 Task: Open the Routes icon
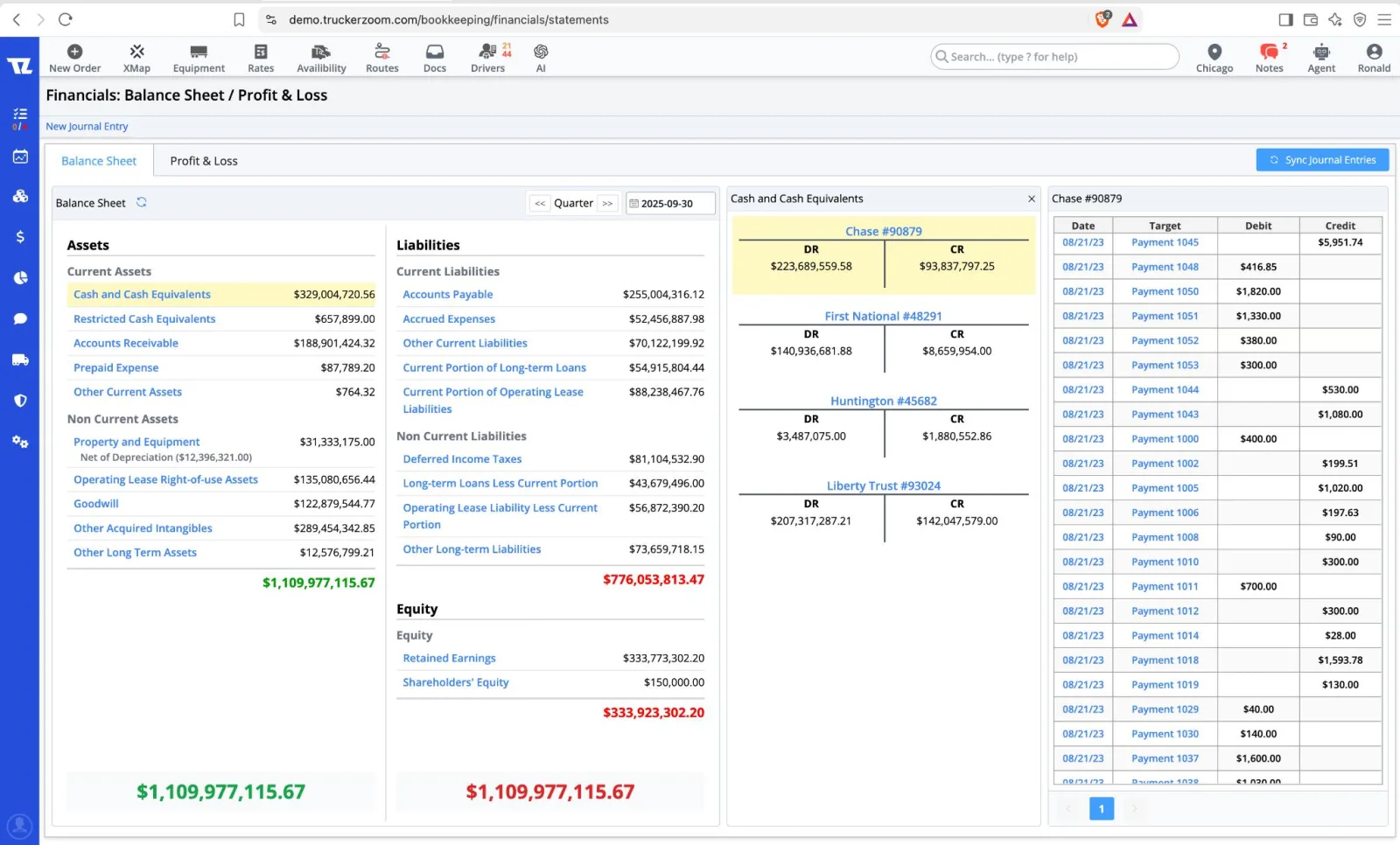tap(382, 58)
